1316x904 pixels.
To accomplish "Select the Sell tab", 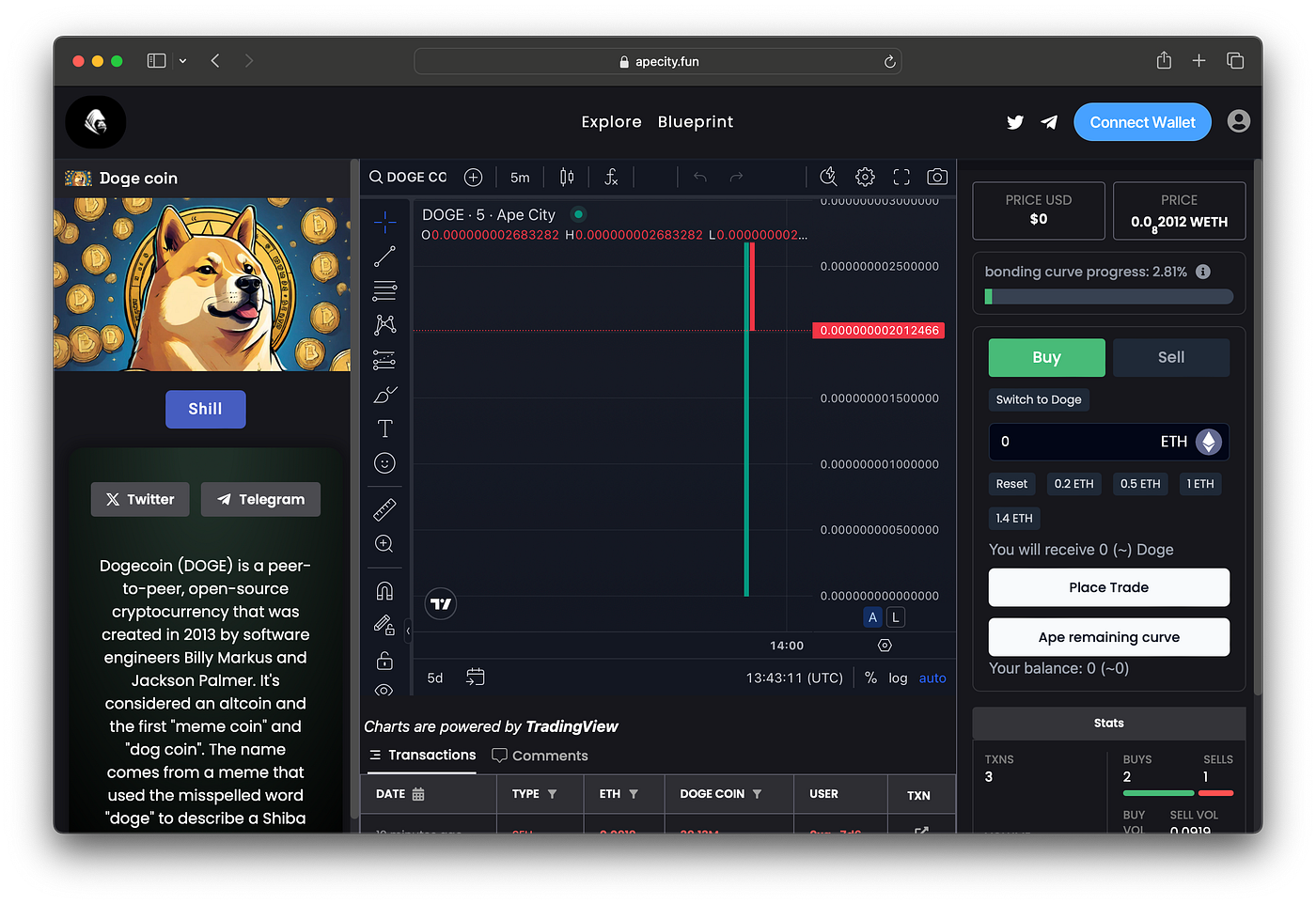I will pyautogui.click(x=1171, y=357).
